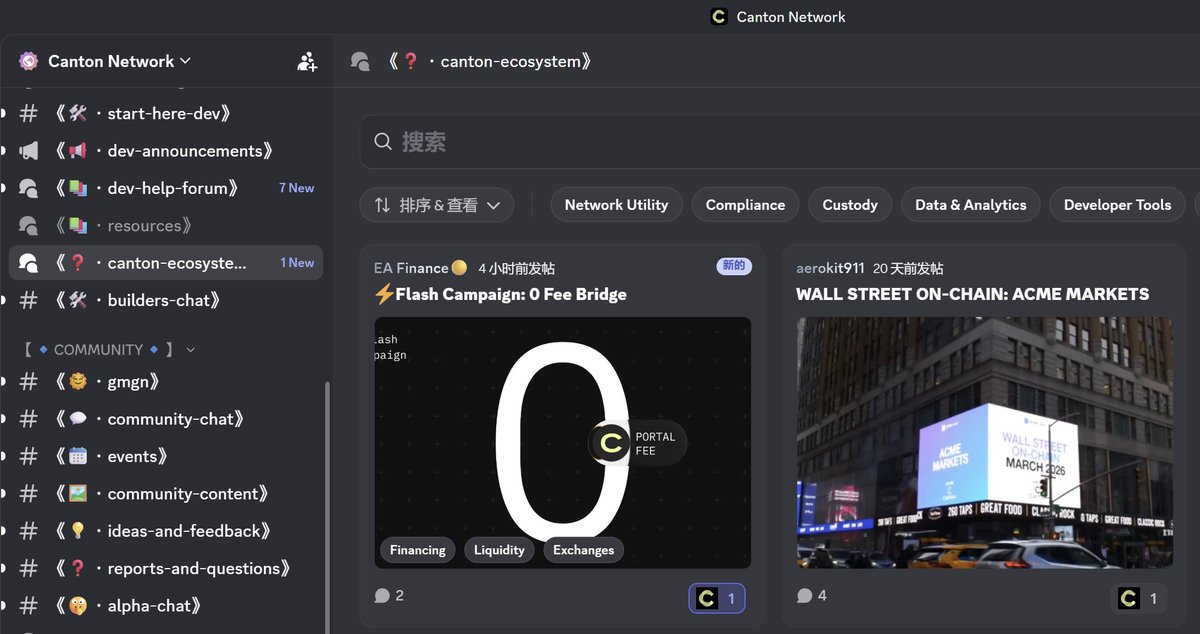1200x634 pixels.
Task: Open the alpha-chat channel
Action: [166, 606]
